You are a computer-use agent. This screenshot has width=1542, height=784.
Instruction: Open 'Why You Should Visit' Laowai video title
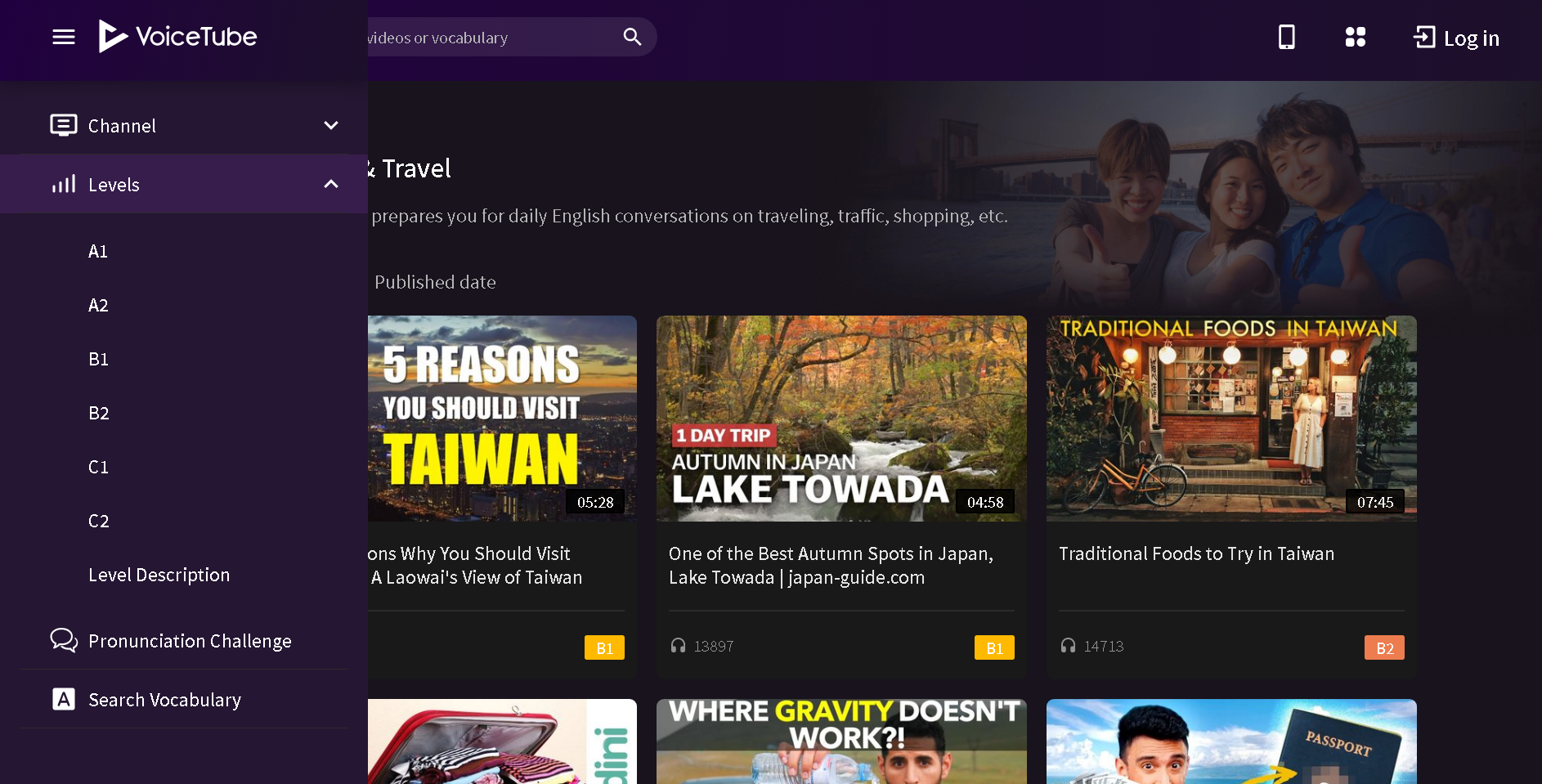point(475,565)
